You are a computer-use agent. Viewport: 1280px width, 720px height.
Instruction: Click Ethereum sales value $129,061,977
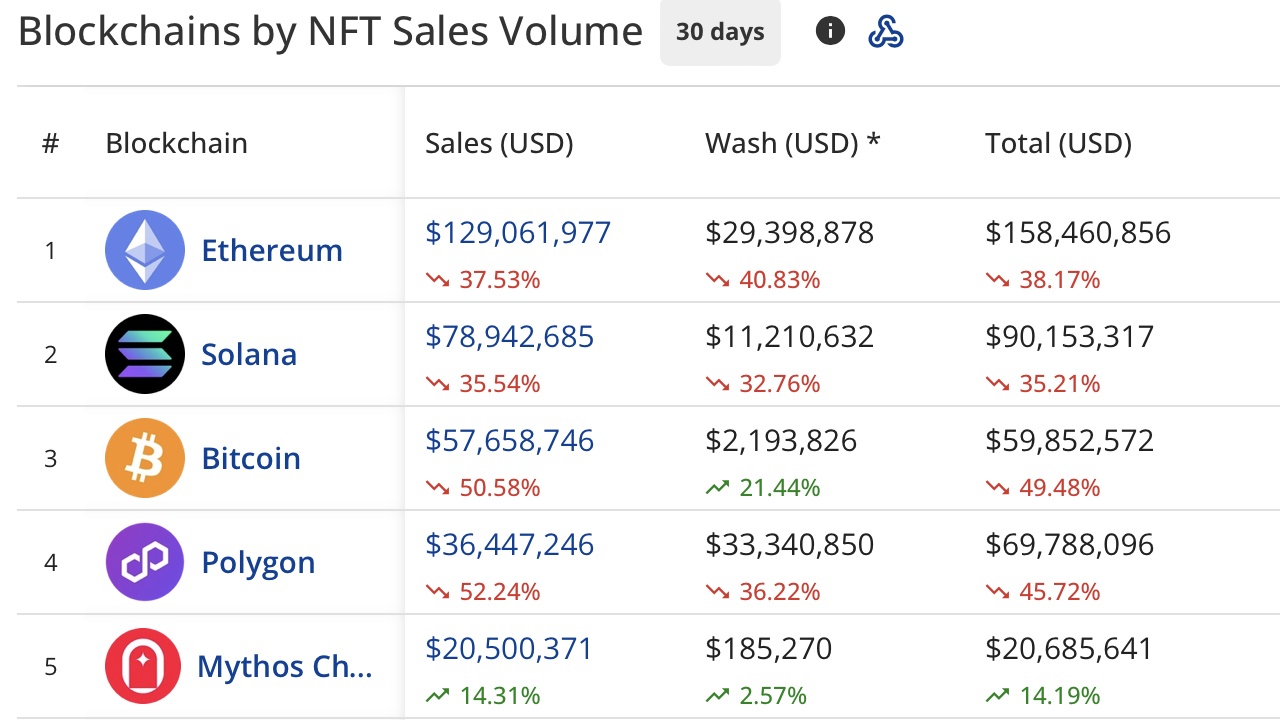pos(518,233)
